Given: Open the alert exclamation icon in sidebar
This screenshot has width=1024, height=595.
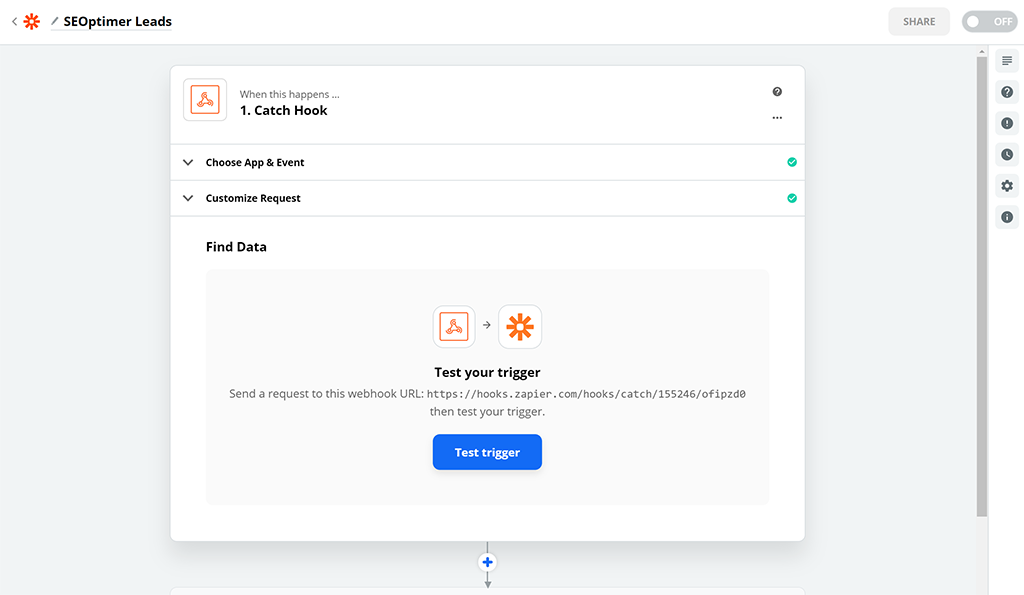Looking at the screenshot, I should (1007, 123).
